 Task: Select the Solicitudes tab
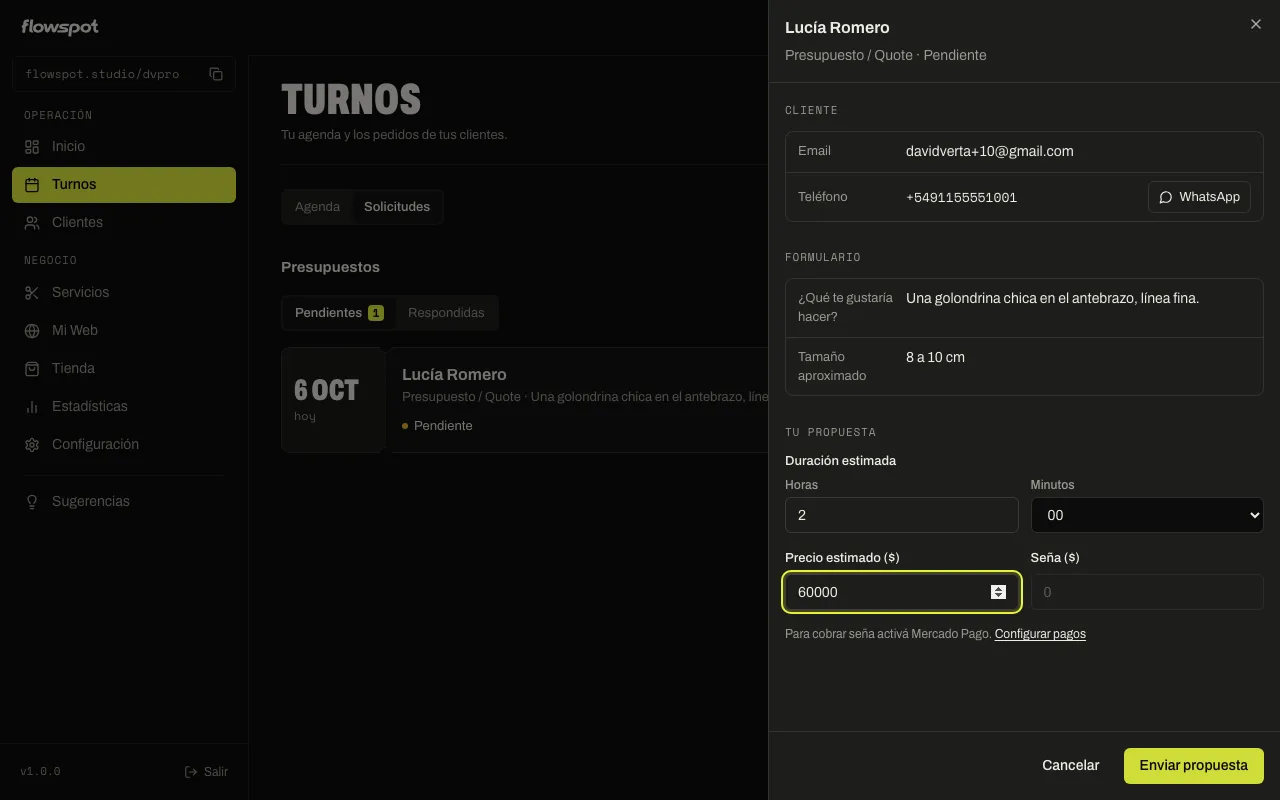[397, 207]
